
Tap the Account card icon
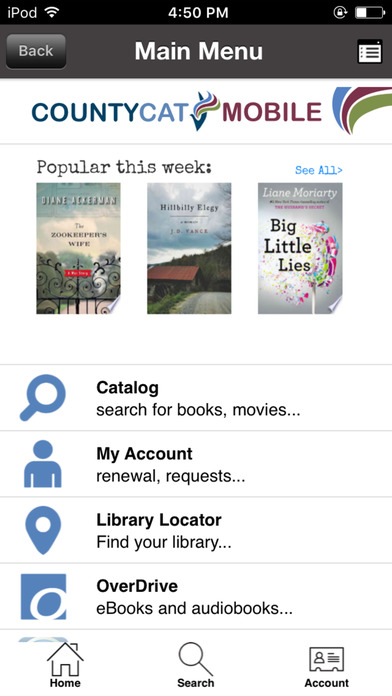coord(326,660)
